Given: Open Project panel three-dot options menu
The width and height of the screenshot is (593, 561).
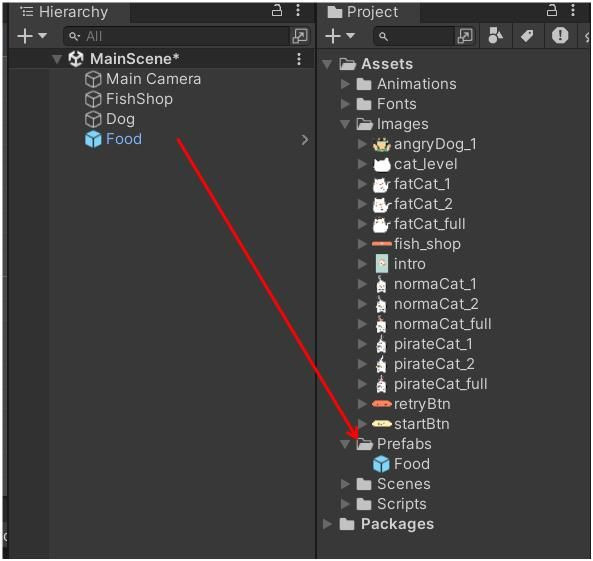Looking at the screenshot, I should (573, 11).
